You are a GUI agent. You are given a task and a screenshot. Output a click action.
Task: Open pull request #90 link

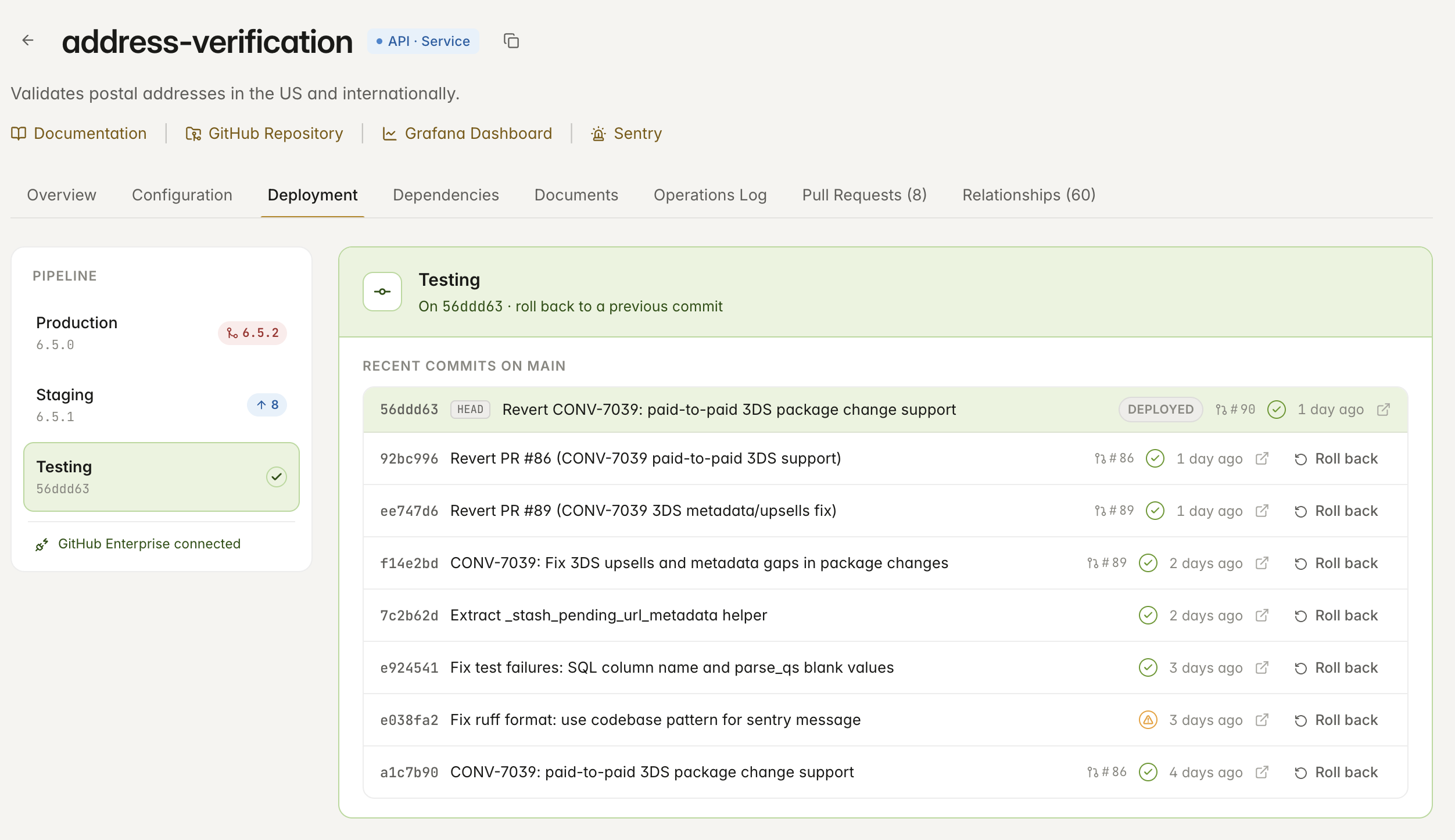(x=1235, y=410)
